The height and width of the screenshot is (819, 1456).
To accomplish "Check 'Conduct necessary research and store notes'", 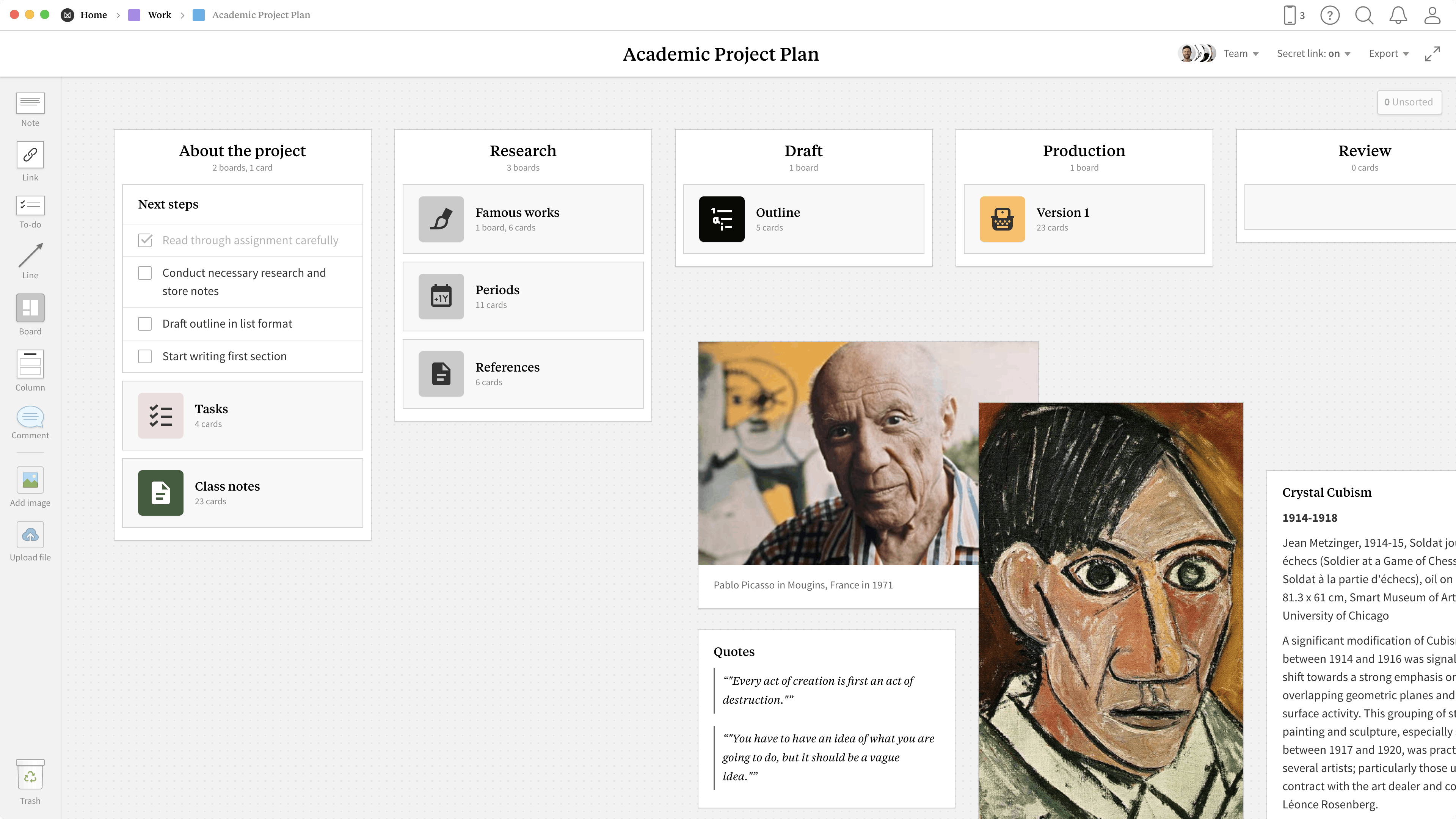I will point(145,273).
